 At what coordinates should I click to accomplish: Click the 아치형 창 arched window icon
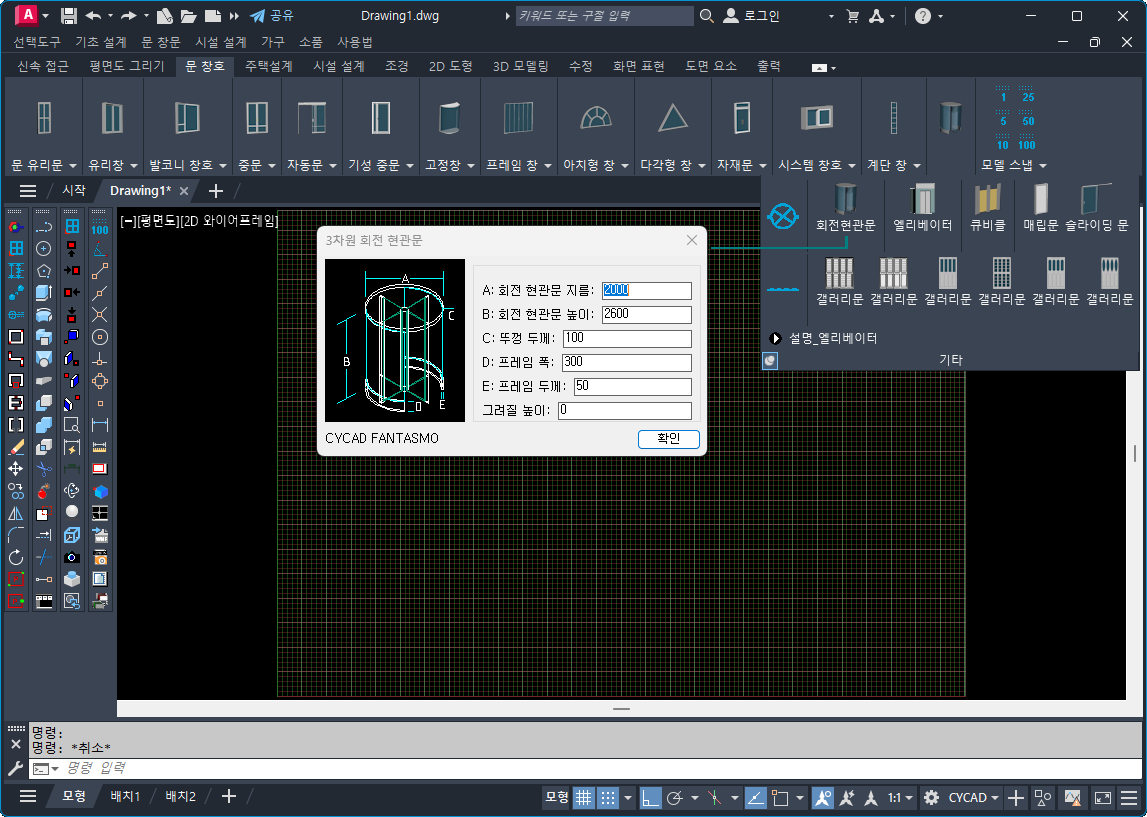coord(595,118)
